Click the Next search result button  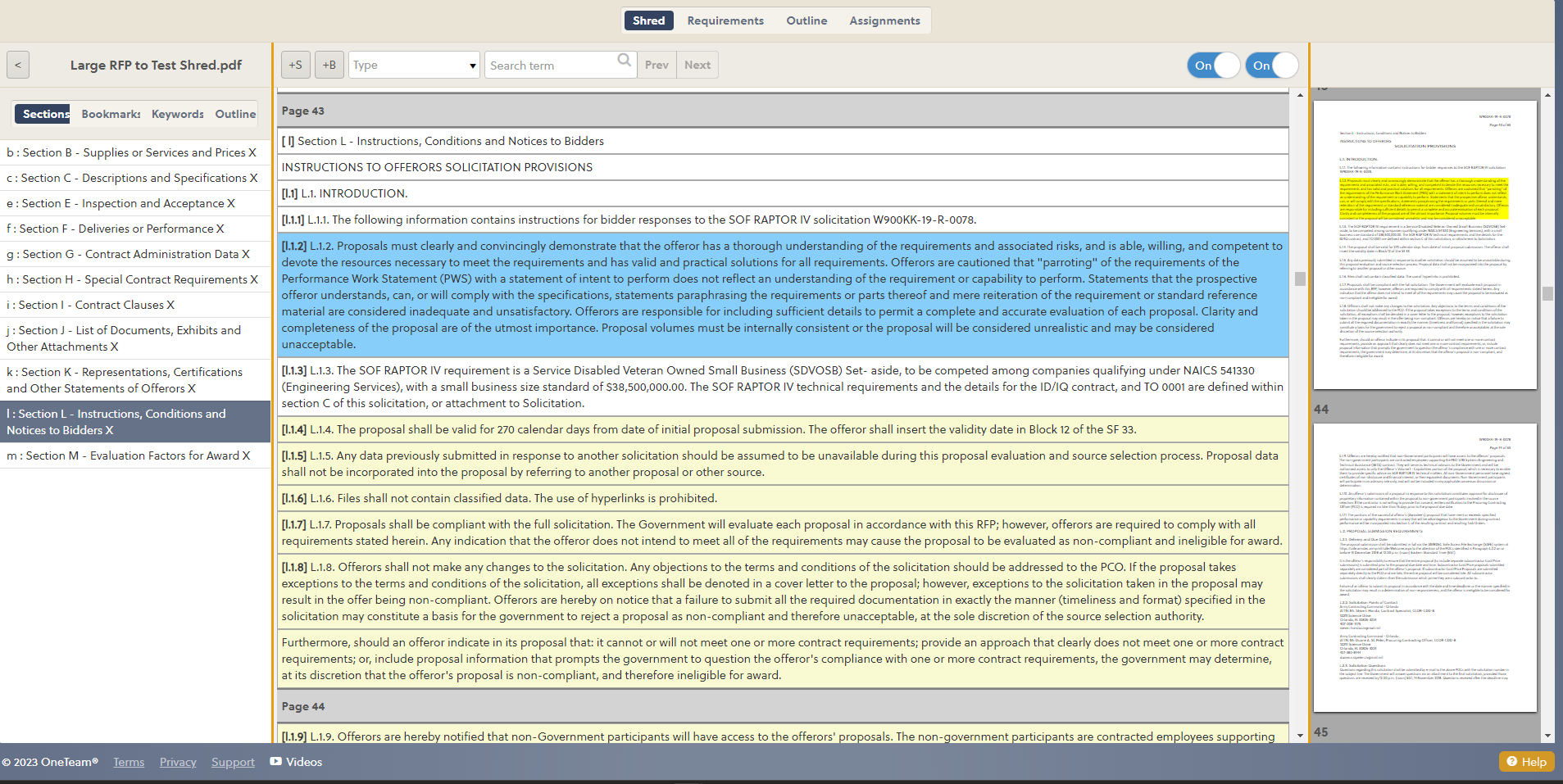point(697,65)
